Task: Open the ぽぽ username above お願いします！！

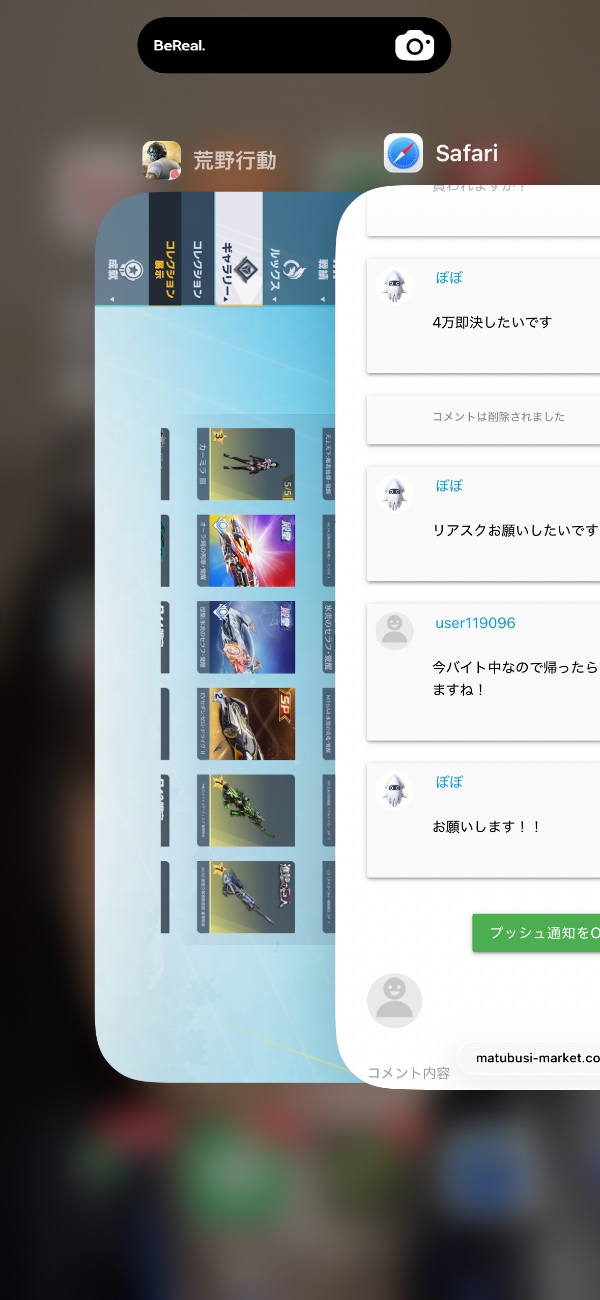Action: click(449, 782)
